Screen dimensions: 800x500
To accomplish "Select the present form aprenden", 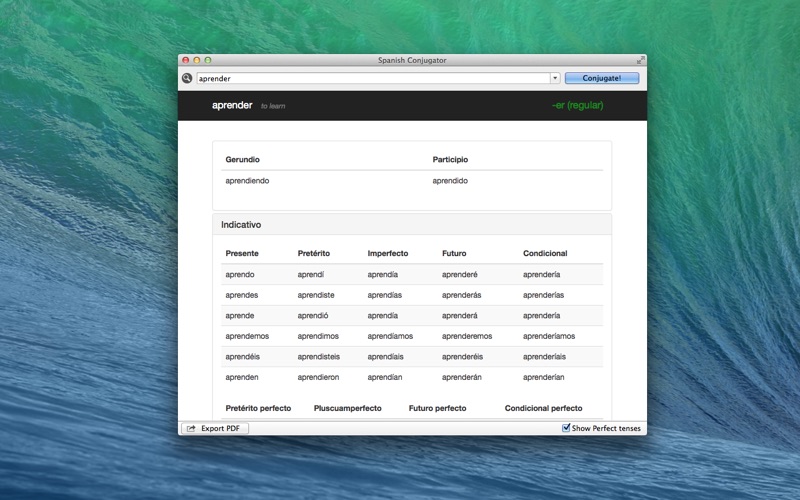I will [242, 377].
